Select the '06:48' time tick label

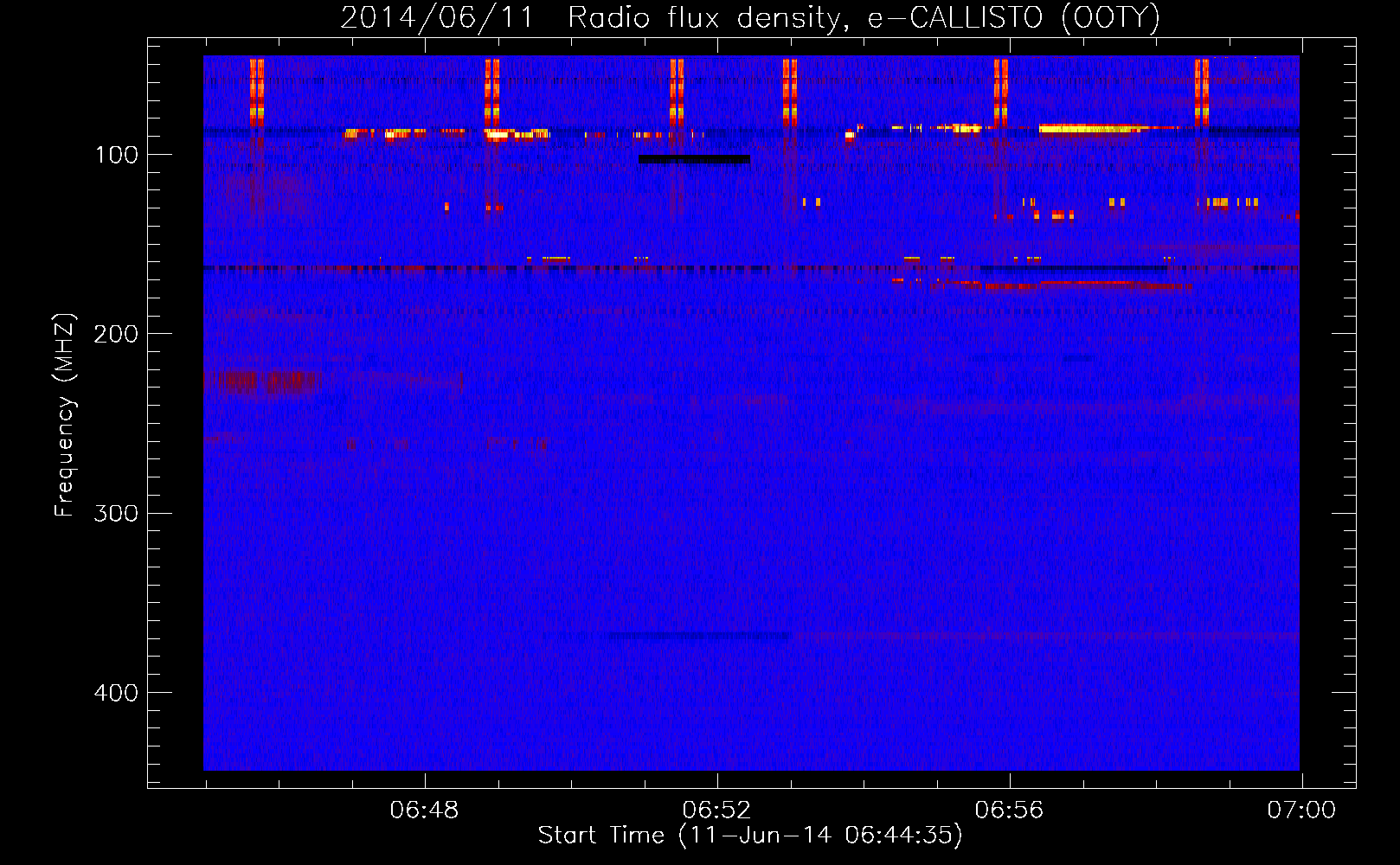[x=424, y=810]
